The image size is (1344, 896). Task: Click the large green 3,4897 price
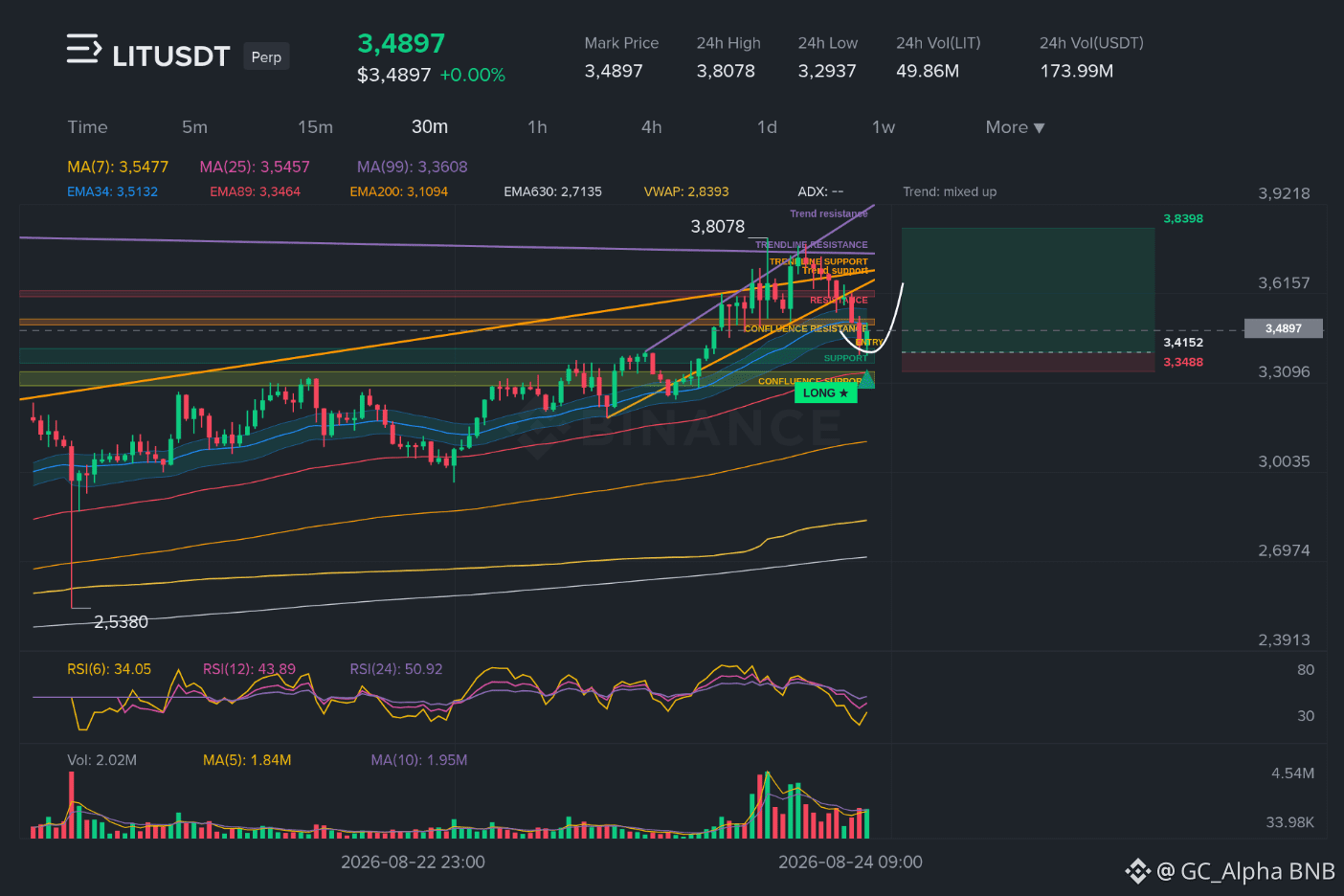pos(401,43)
